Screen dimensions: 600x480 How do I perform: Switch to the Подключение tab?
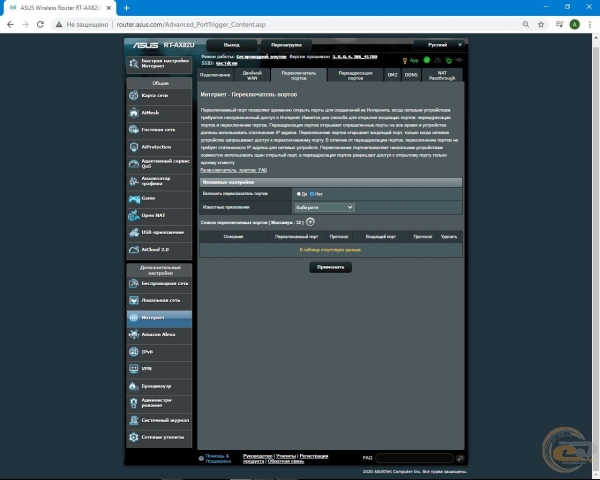[x=215, y=75]
